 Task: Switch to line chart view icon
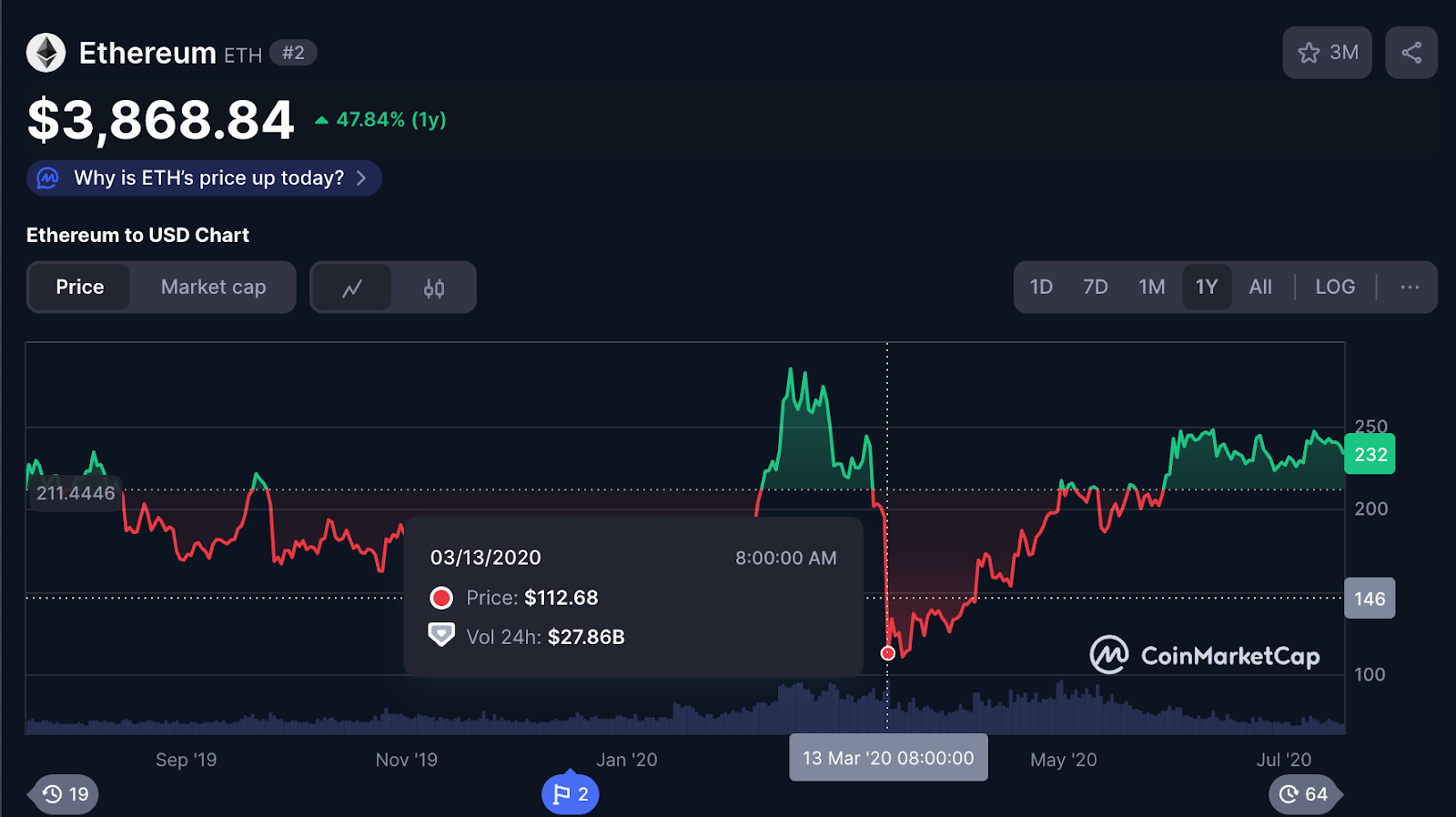[x=352, y=287]
